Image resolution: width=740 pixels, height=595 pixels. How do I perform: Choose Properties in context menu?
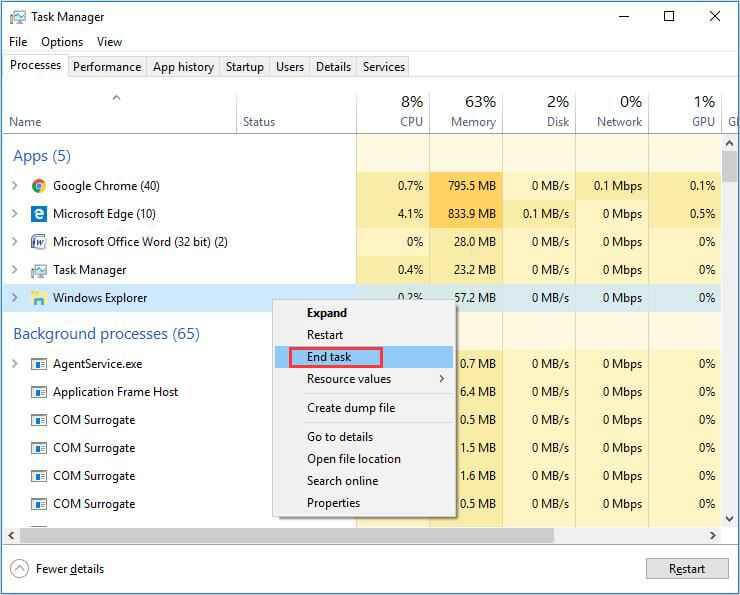(365, 503)
